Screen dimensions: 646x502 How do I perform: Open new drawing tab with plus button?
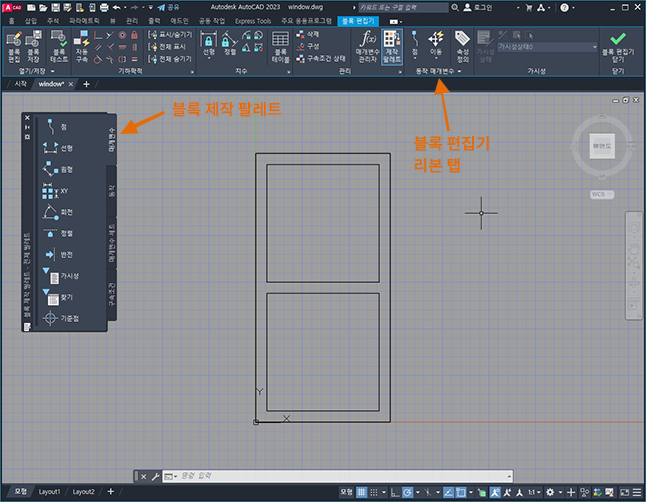tap(86, 84)
